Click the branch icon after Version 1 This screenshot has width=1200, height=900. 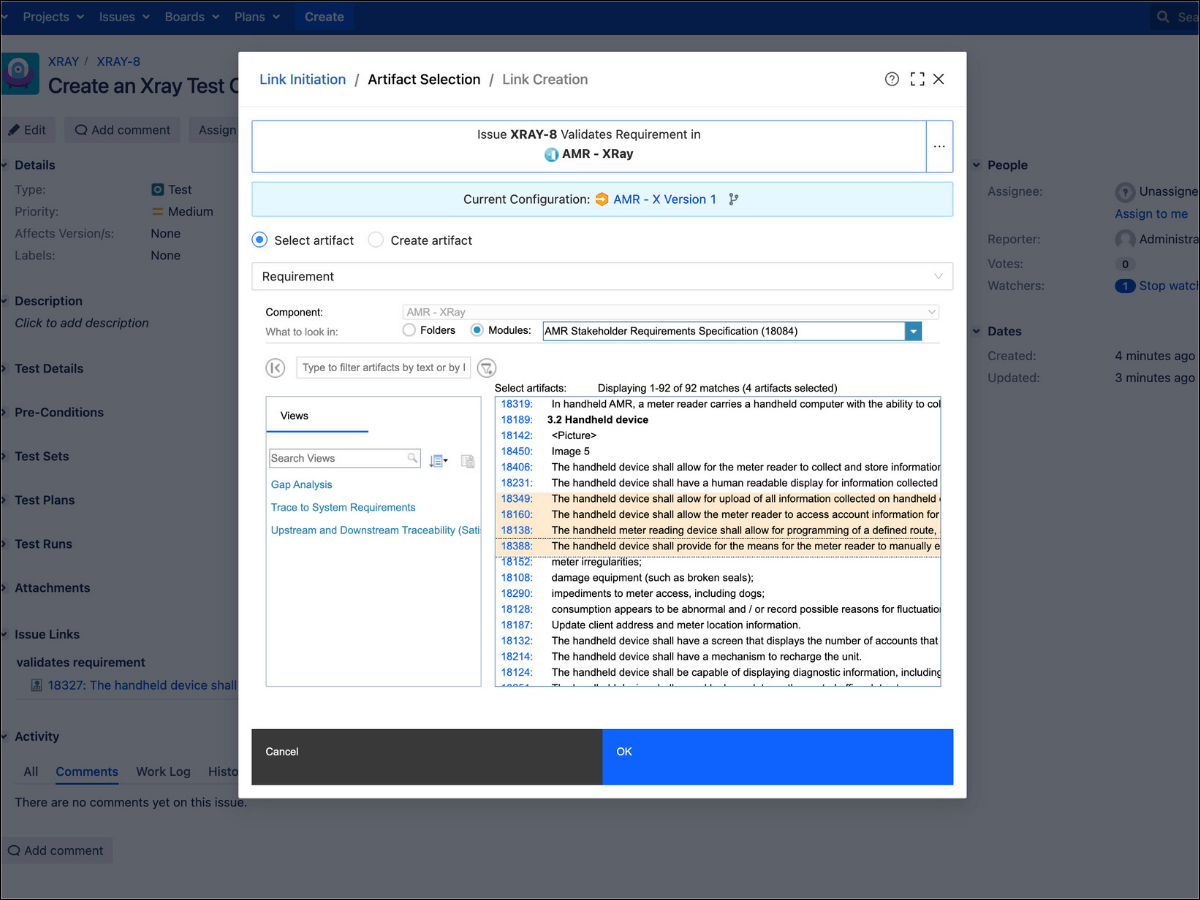tap(733, 199)
